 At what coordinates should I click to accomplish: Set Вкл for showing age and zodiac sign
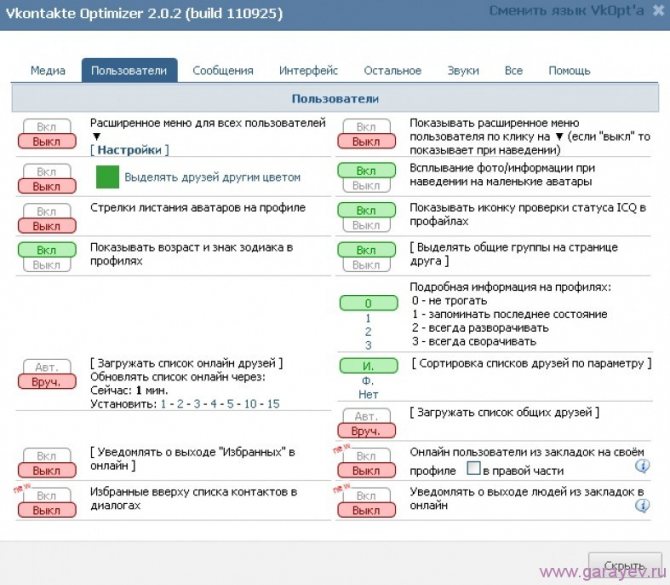47,250
